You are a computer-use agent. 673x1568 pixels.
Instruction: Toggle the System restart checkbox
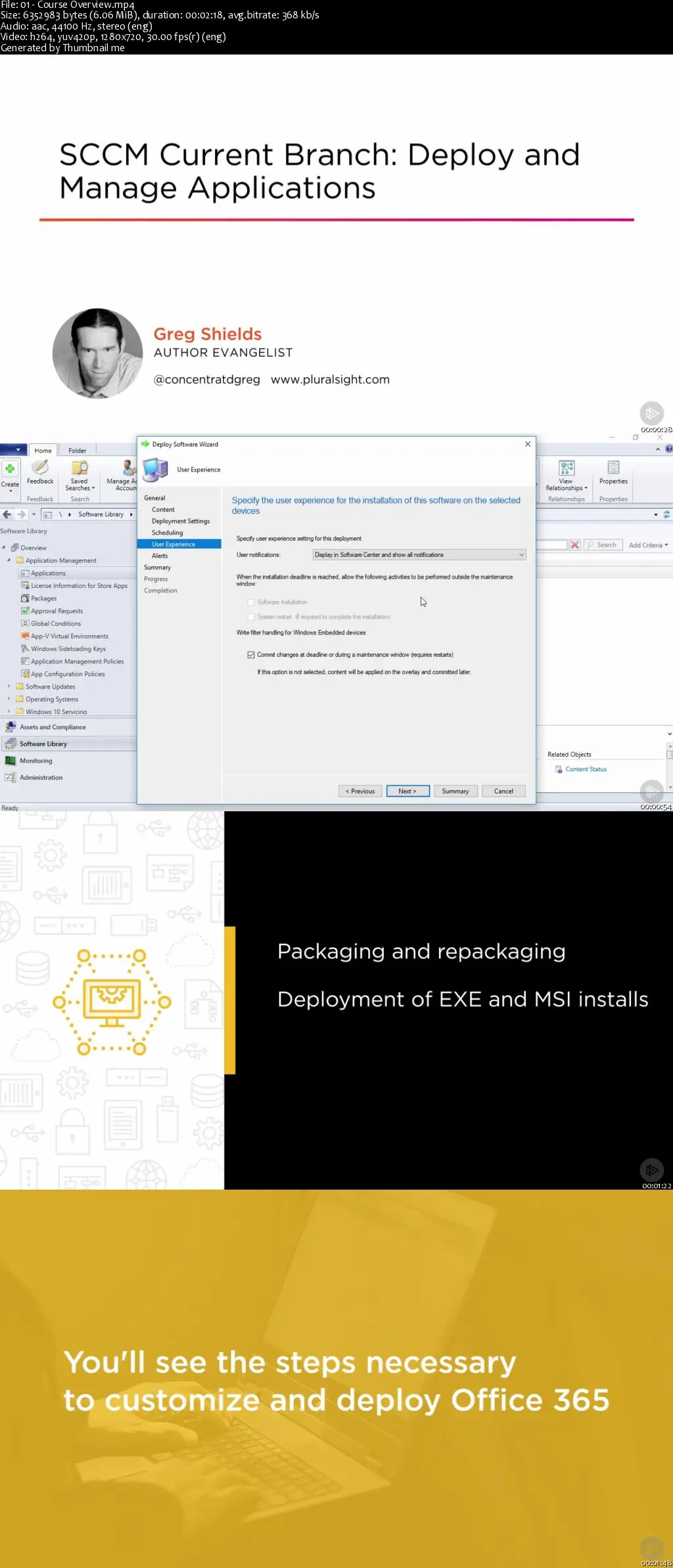tap(251, 617)
